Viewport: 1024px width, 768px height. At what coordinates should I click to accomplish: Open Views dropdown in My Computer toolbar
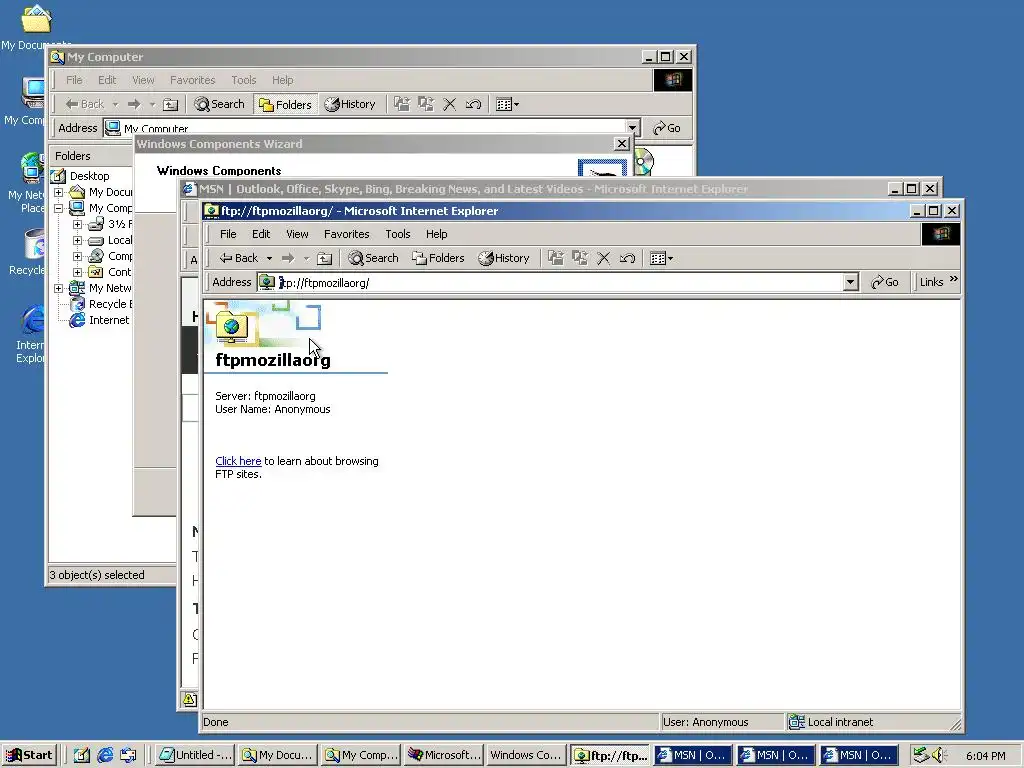[507, 104]
